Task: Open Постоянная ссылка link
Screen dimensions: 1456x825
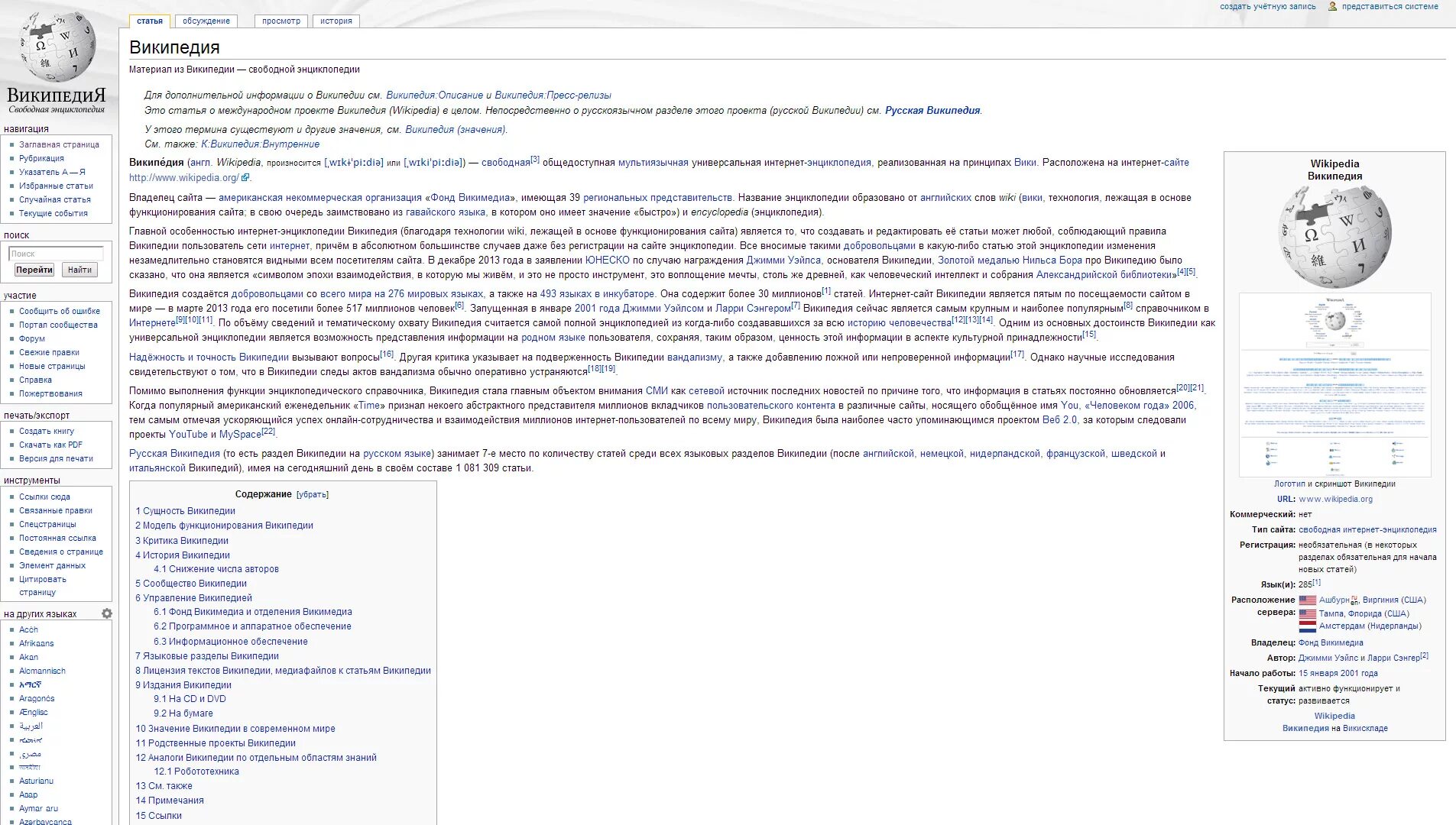Action: (x=57, y=539)
